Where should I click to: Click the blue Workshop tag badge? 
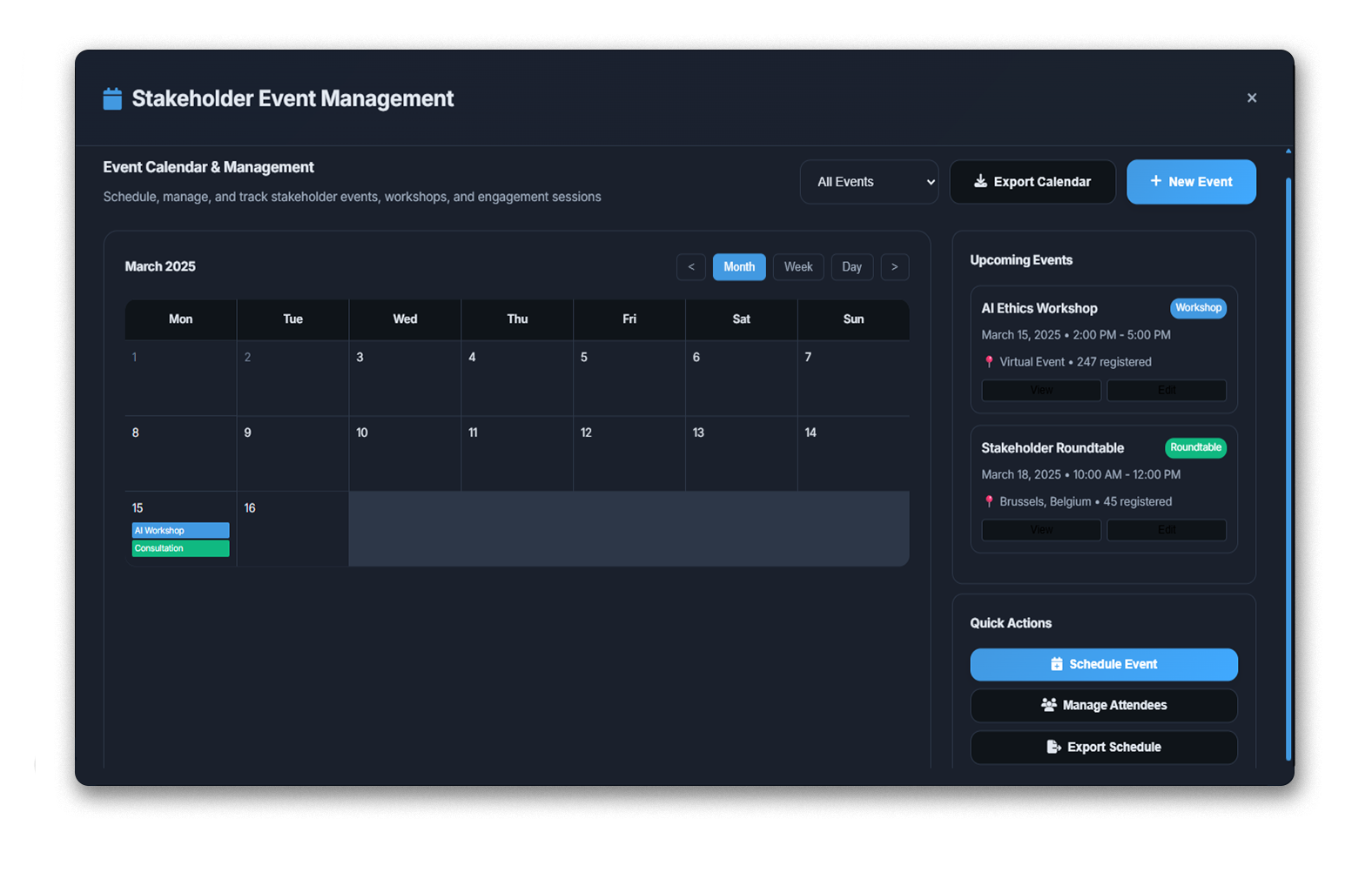coord(1198,308)
